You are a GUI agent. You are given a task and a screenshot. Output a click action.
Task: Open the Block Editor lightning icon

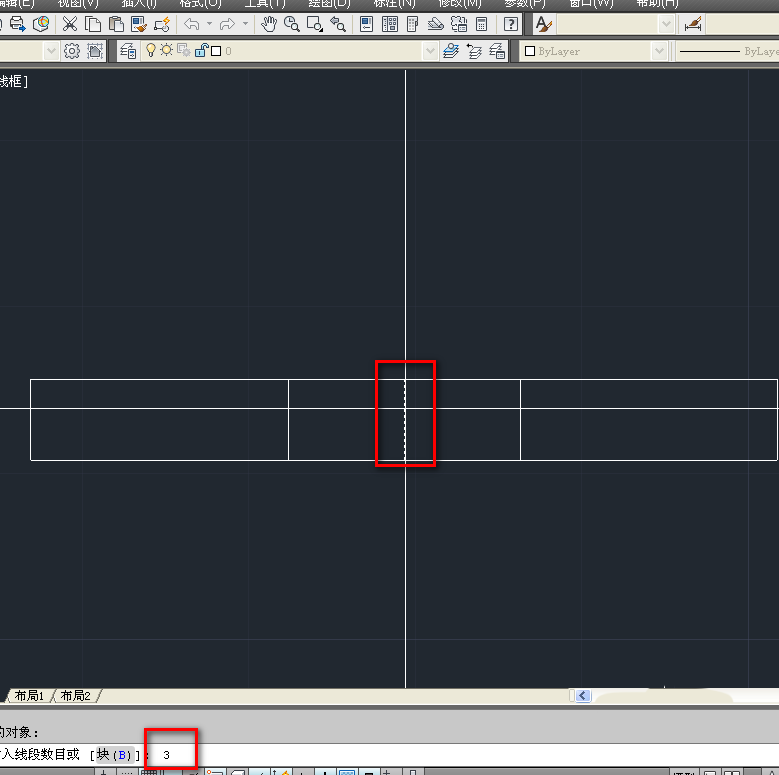(x=162, y=23)
